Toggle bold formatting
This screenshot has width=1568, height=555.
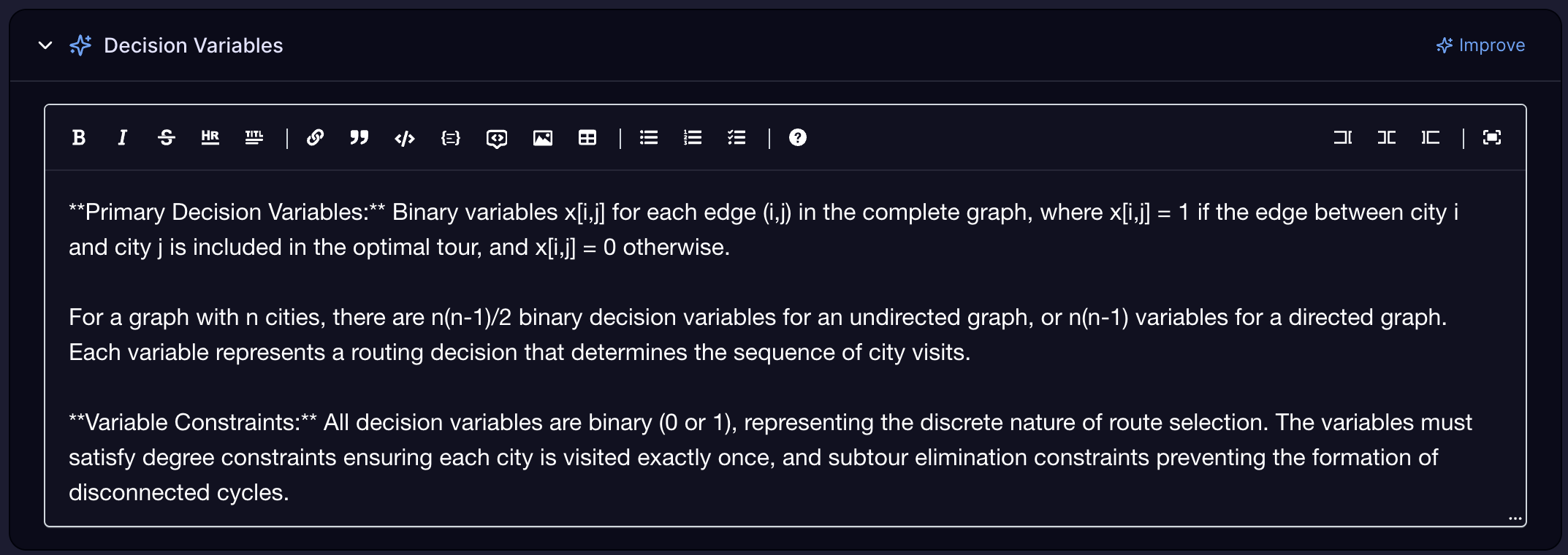(x=79, y=138)
